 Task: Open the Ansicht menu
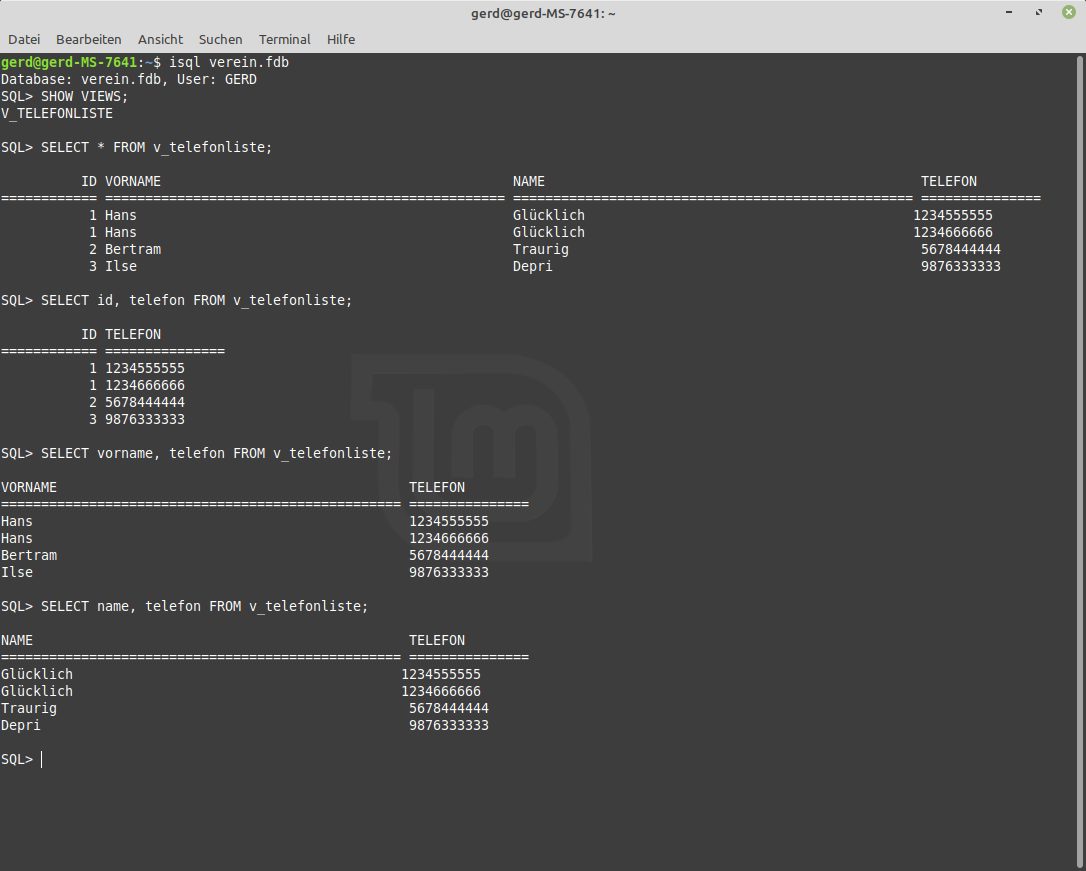click(160, 39)
